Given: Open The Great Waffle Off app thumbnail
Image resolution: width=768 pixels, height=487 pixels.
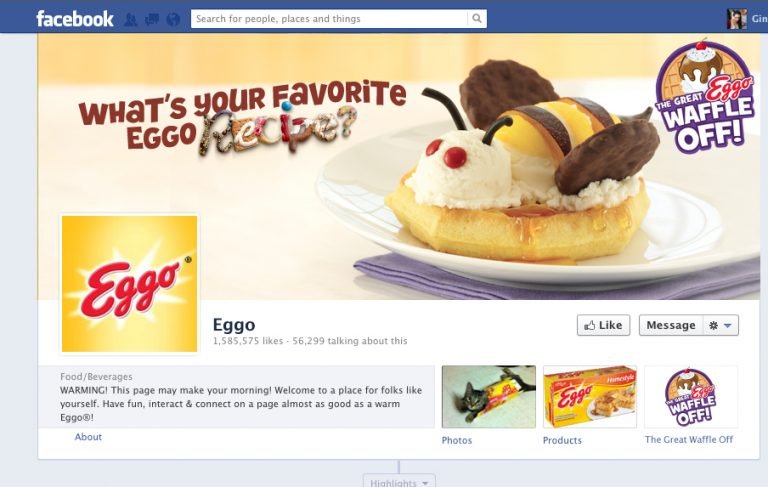Looking at the screenshot, I should tap(691, 397).
